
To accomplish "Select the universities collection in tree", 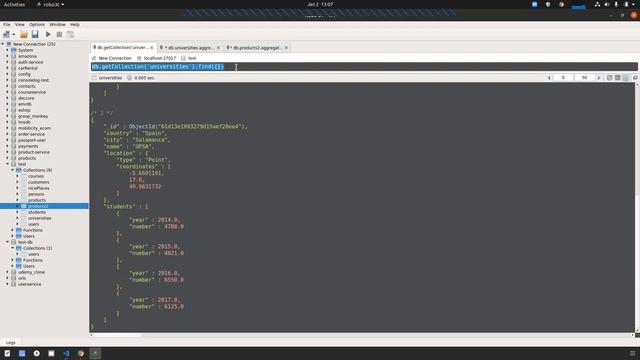I will [x=40, y=218].
